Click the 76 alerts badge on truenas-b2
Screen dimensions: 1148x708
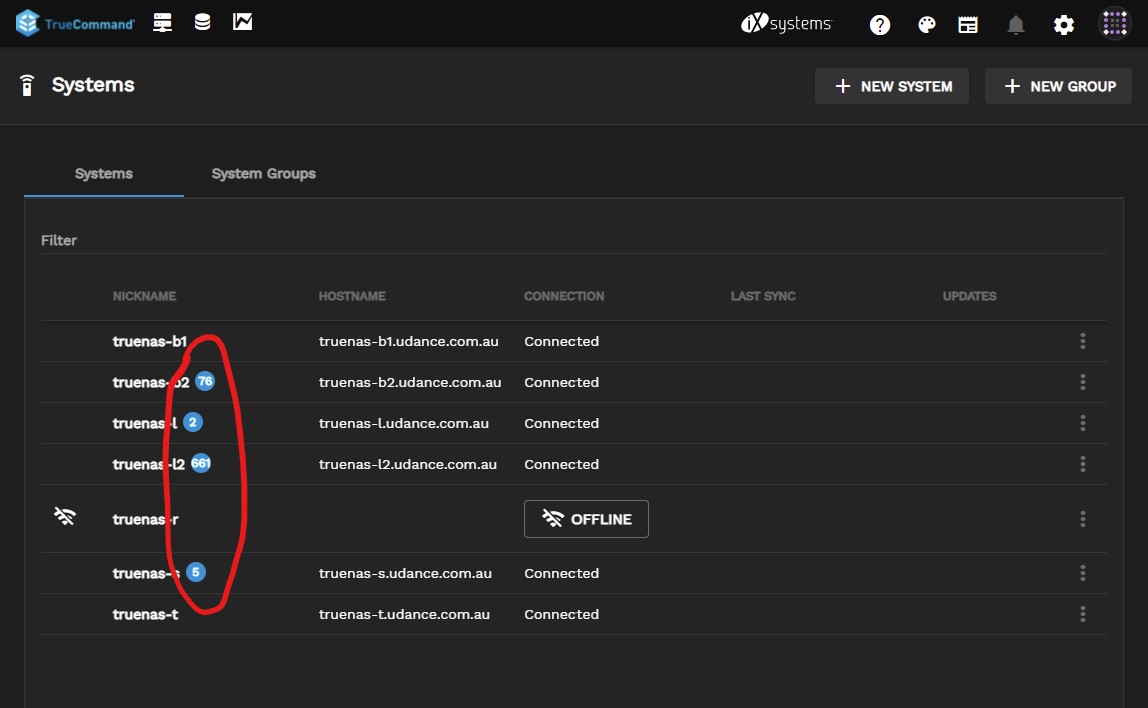point(205,381)
